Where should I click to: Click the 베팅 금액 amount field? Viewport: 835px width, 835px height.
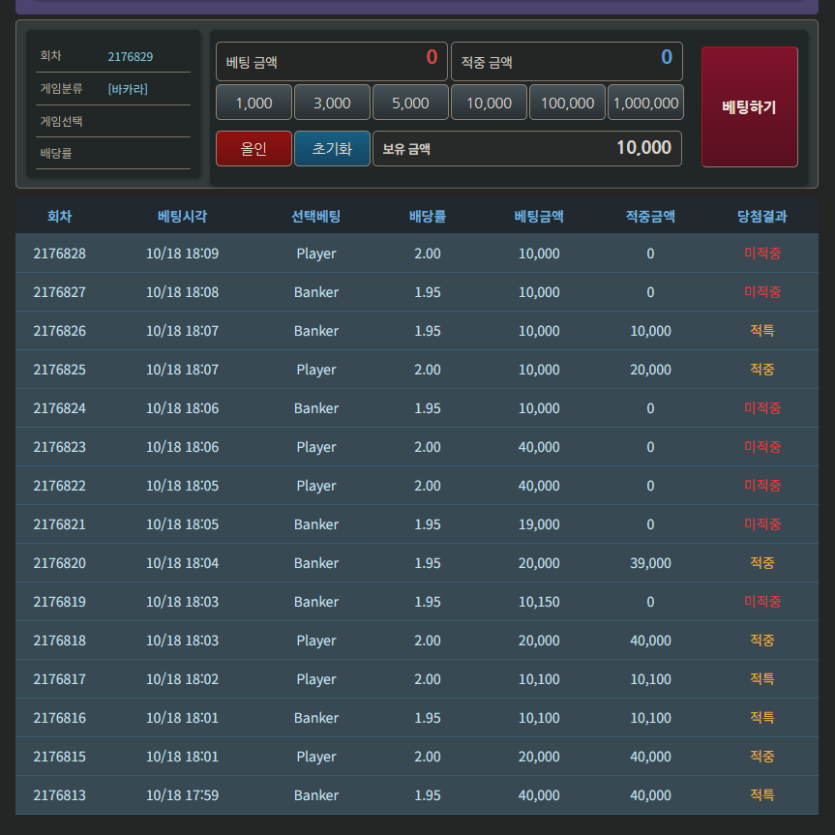point(332,61)
